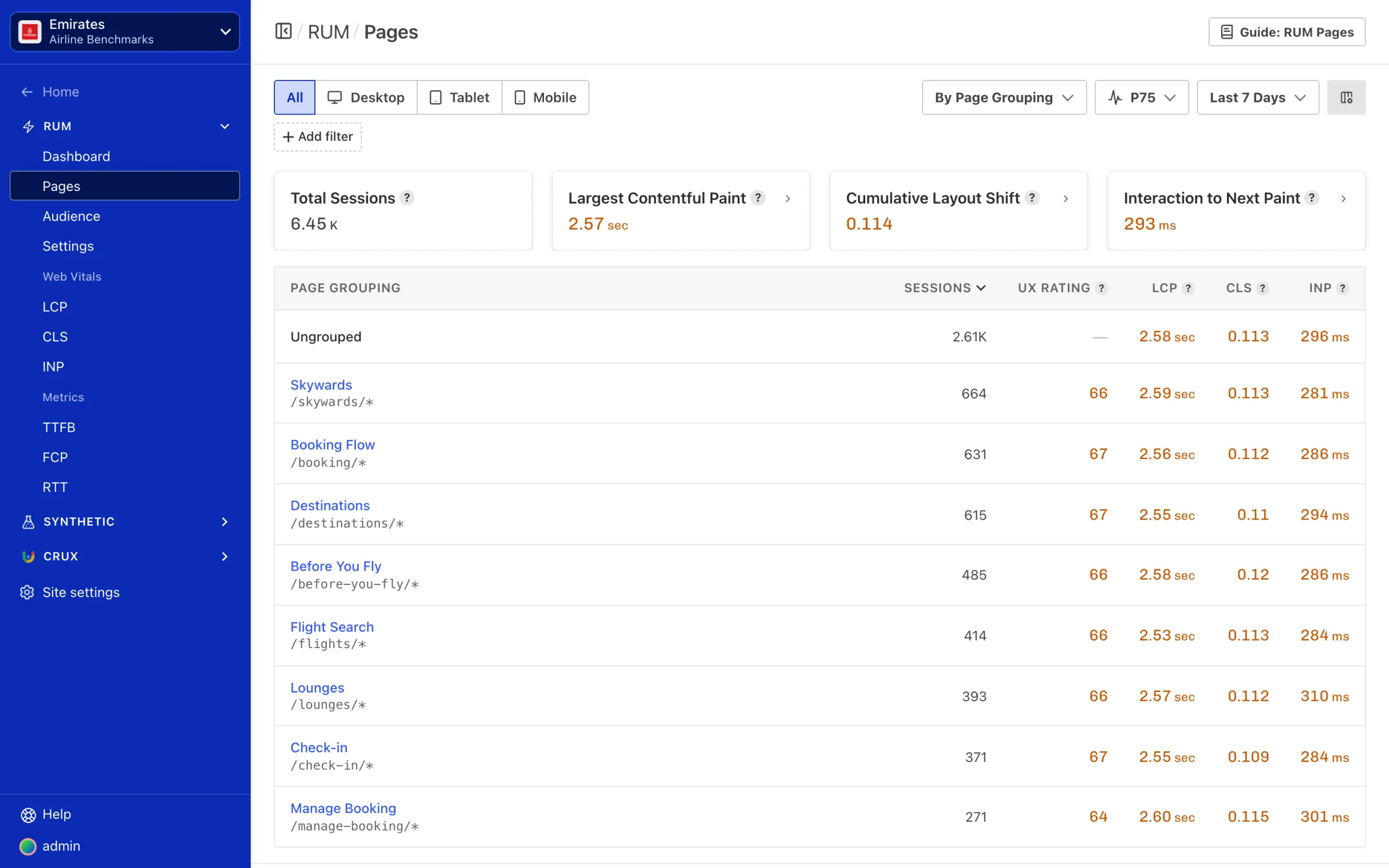1389x868 pixels.
Task: Click the LCP column help icon
Action: tap(1188, 288)
